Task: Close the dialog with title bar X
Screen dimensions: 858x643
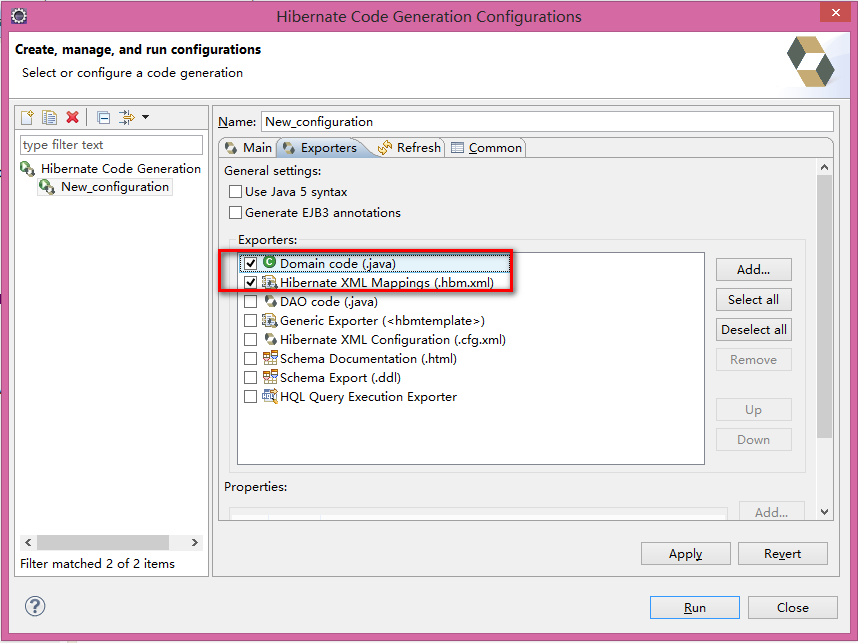Action: click(836, 13)
